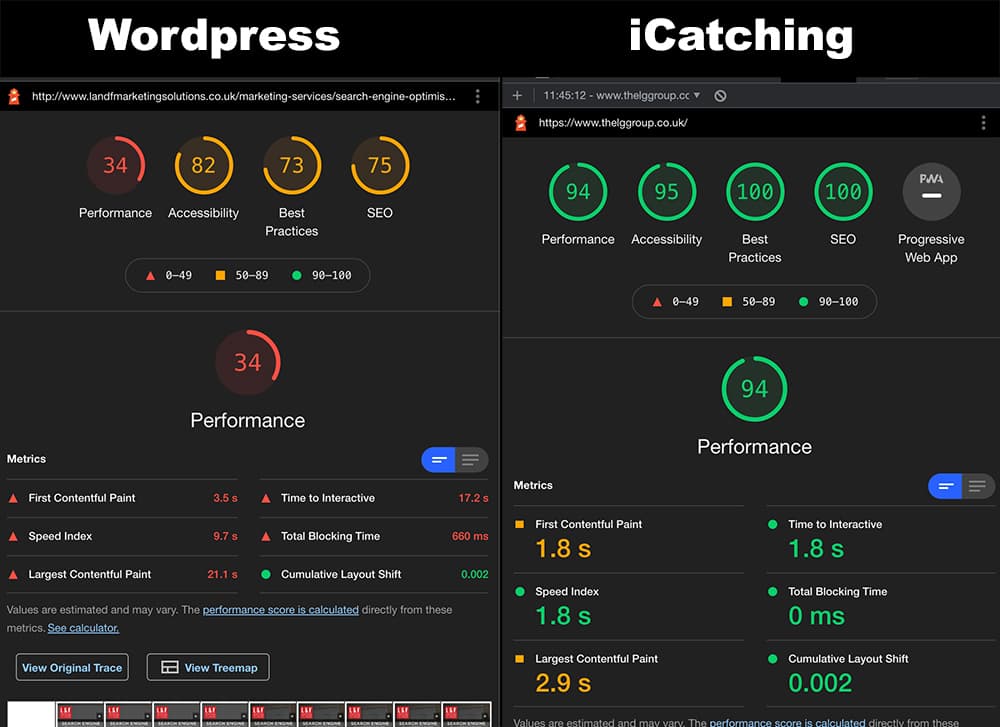The image size is (1000, 727).
Task: Switch WordPress metrics to compact view toggle
Action: coord(439,460)
